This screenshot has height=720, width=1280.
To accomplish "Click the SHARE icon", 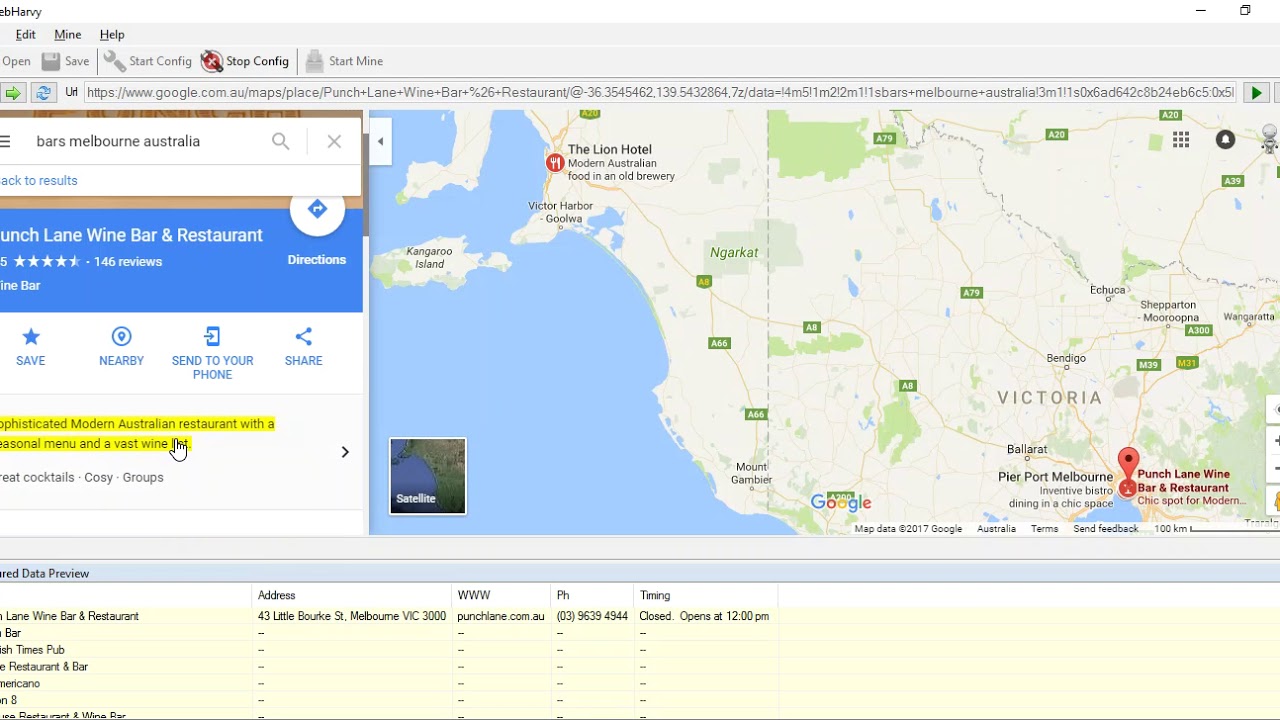I will (x=304, y=337).
